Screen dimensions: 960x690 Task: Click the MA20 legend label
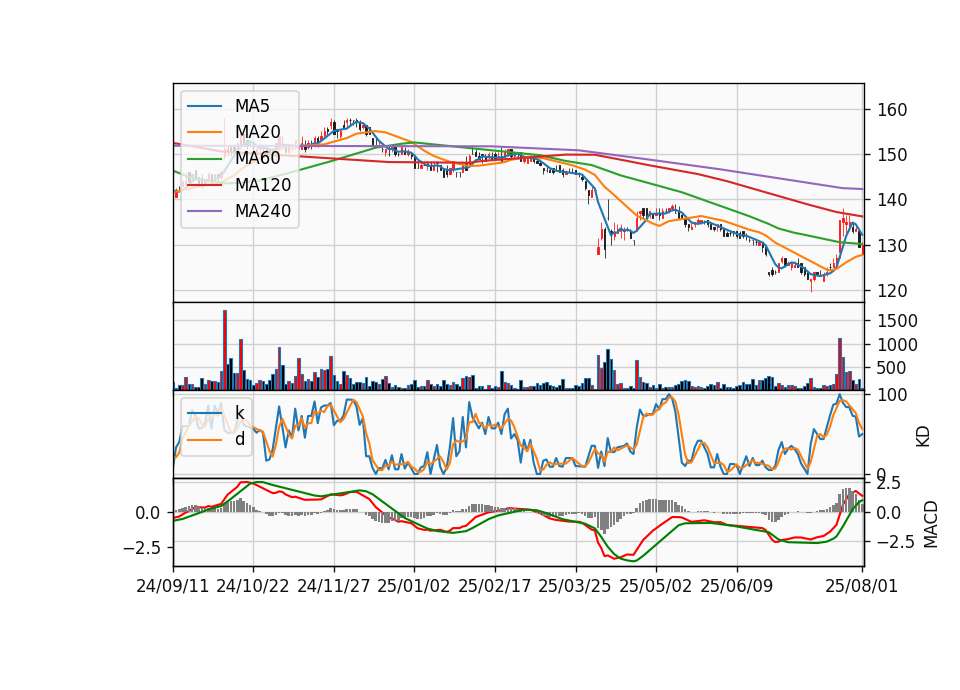[257, 132]
